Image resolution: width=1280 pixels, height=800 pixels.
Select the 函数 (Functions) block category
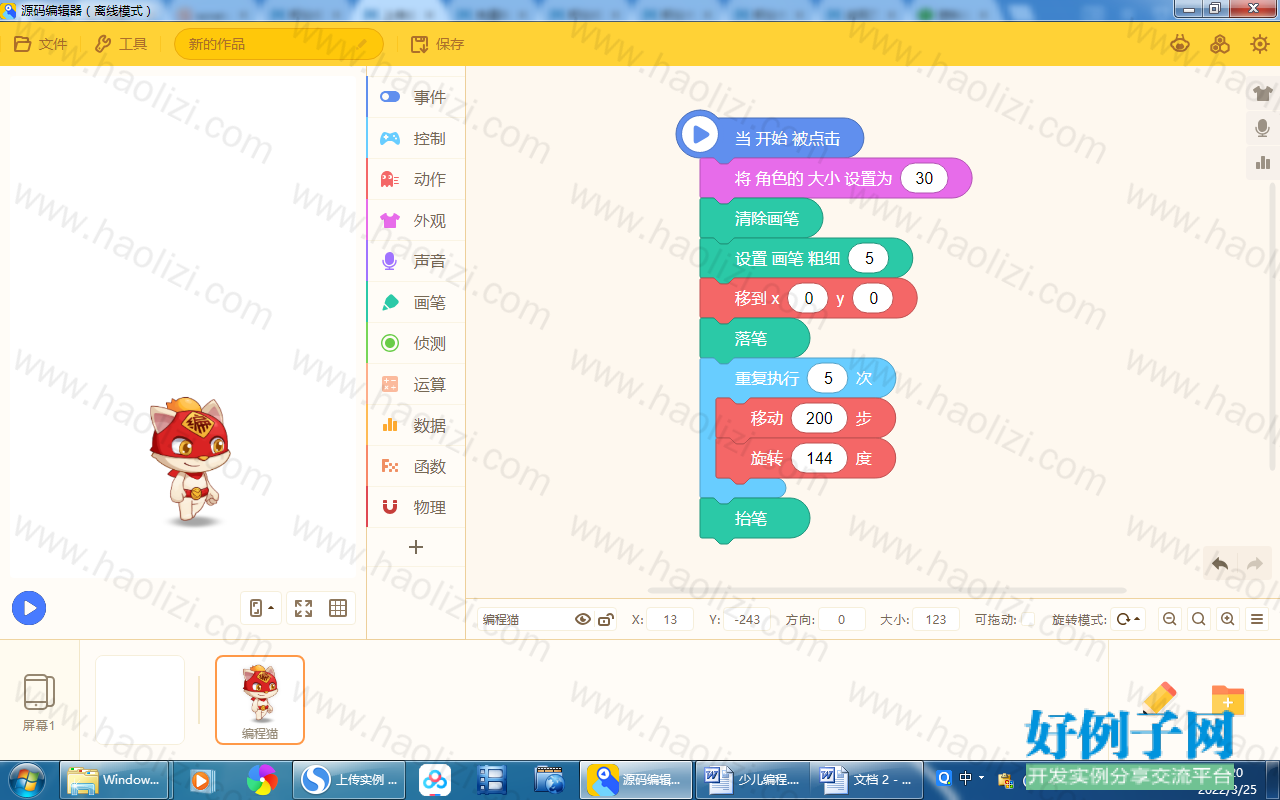[x=416, y=466]
